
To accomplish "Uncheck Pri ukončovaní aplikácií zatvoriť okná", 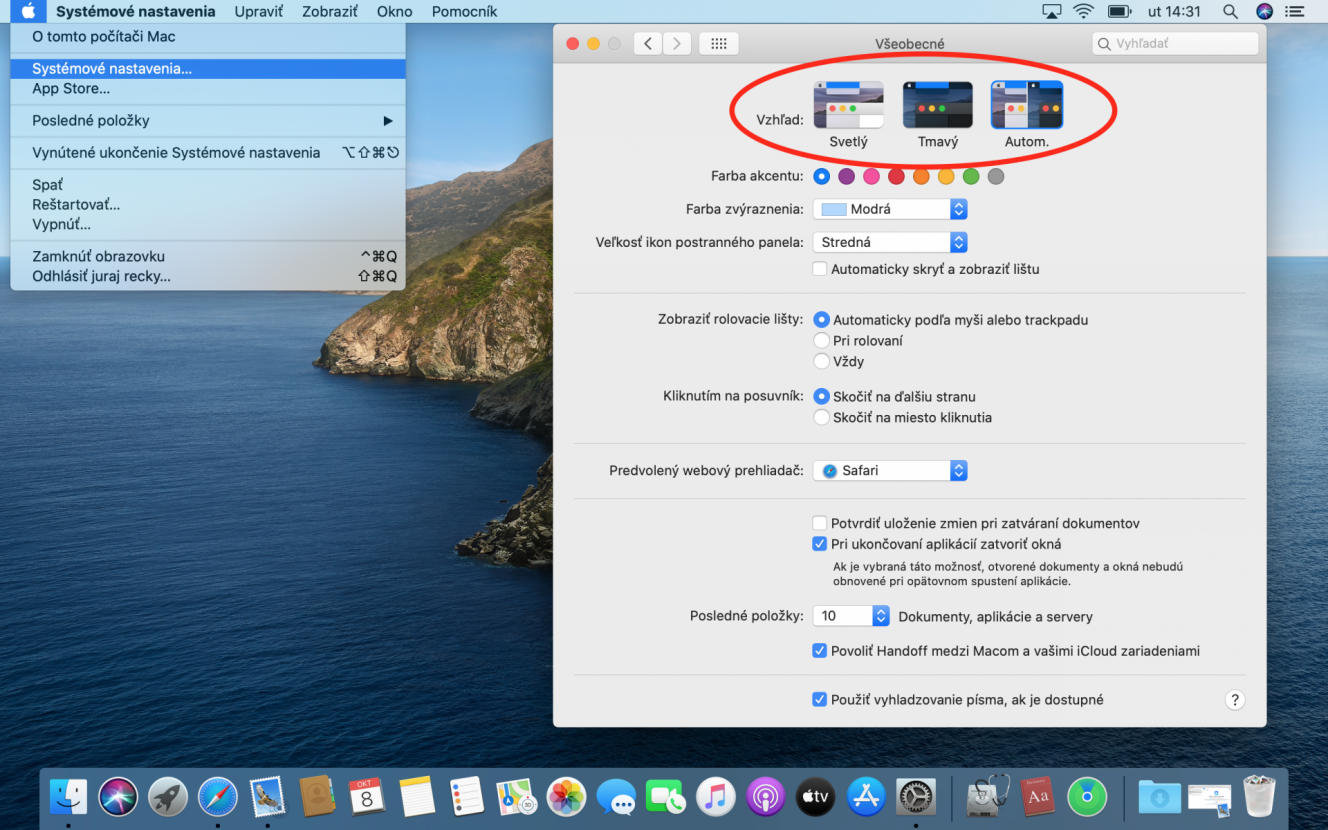I will pyautogui.click(x=820, y=544).
